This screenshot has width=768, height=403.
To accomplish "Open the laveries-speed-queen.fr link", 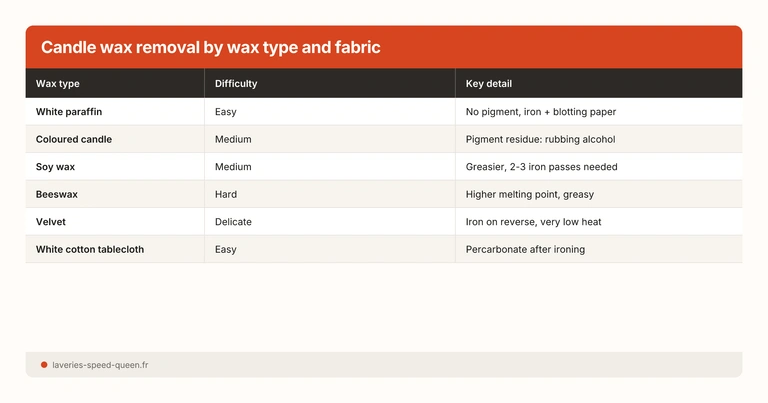I will click(x=100, y=365).
